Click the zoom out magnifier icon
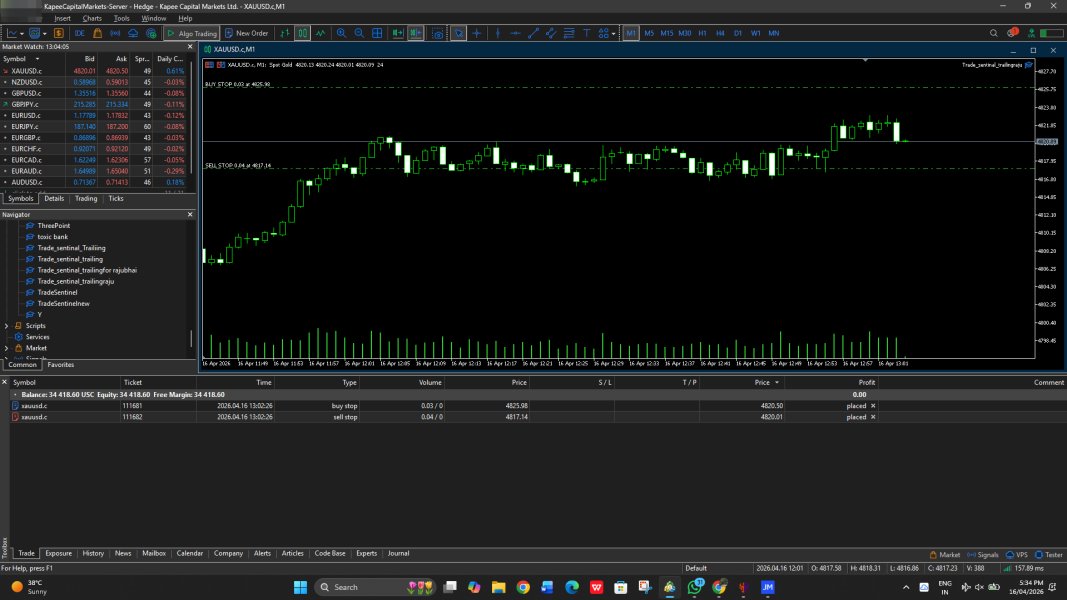Screen dimensions: 1067x600 tap(359, 33)
